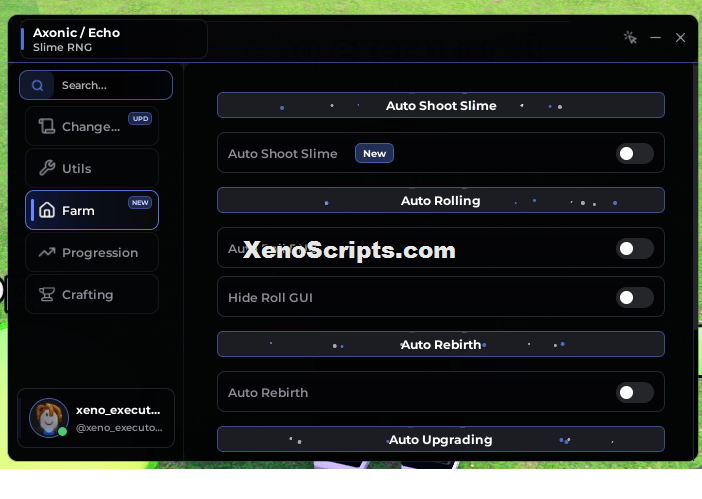Turn on Hide Roll GUI switch
This screenshot has height=499, width=702.
tap(634, 297)
